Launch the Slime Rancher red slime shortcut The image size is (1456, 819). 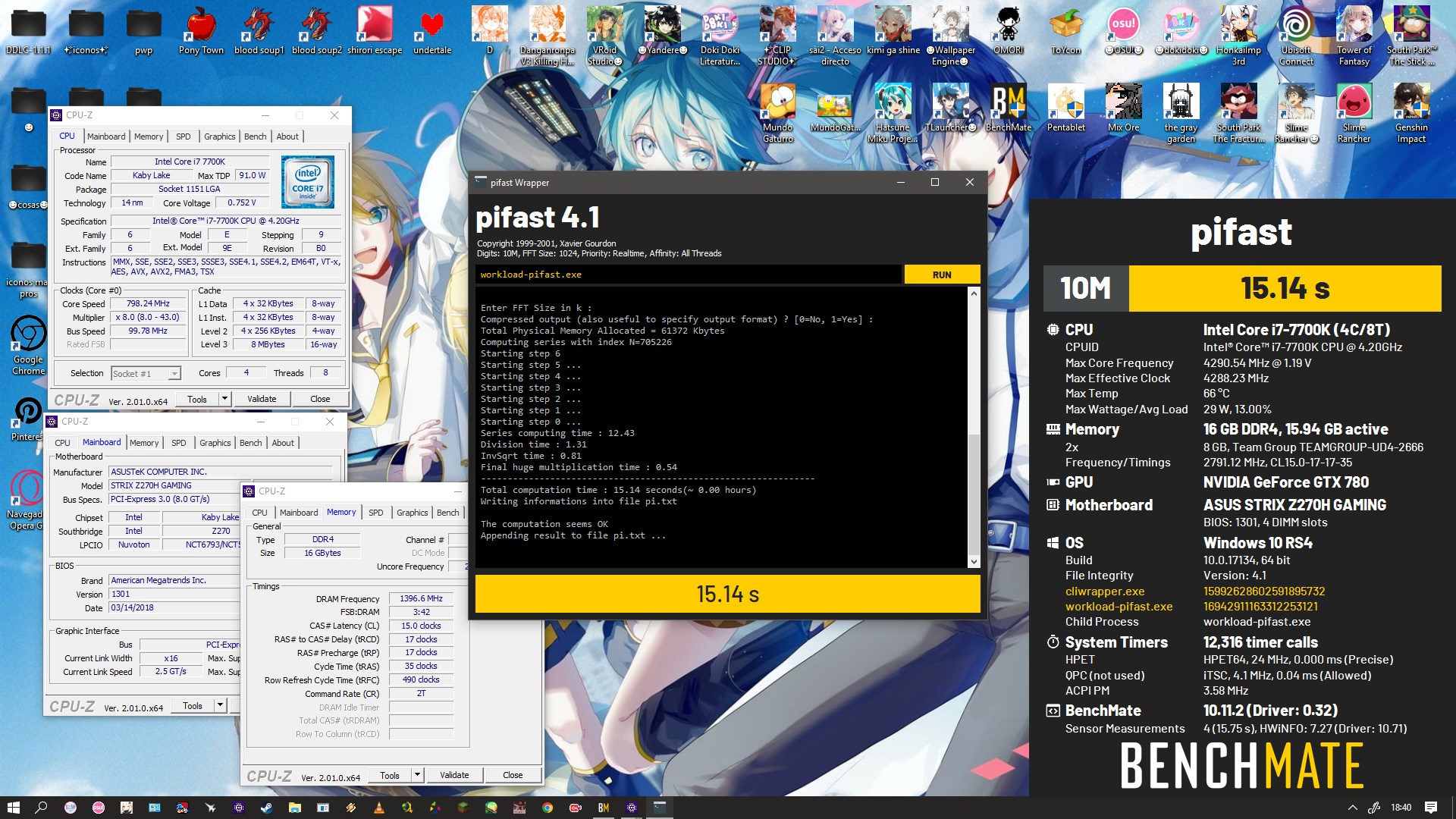[1354, 112]
